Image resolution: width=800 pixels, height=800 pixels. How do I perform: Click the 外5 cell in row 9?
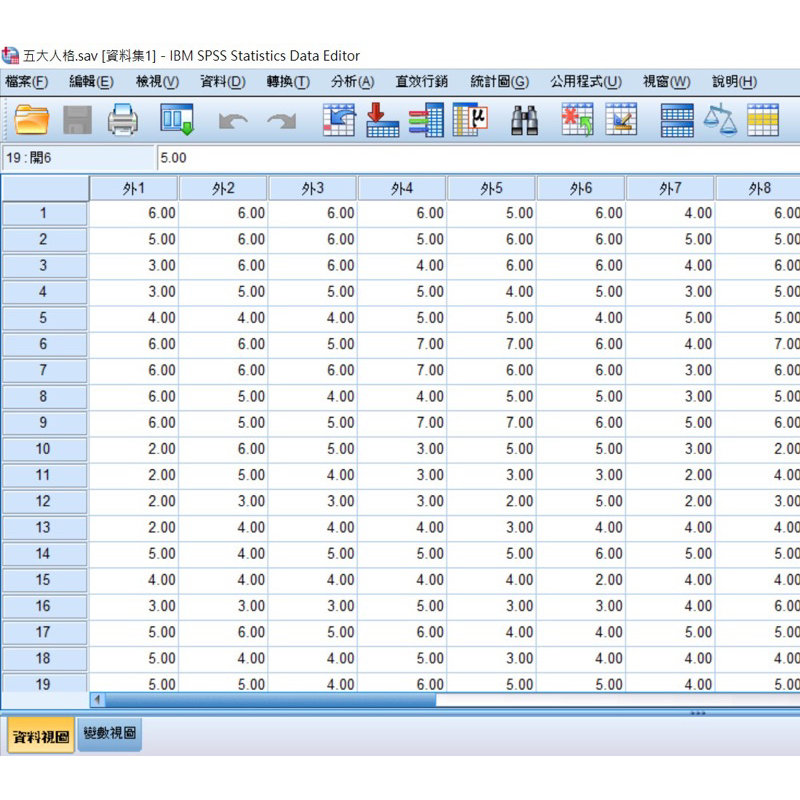click(x=491, y=422)
